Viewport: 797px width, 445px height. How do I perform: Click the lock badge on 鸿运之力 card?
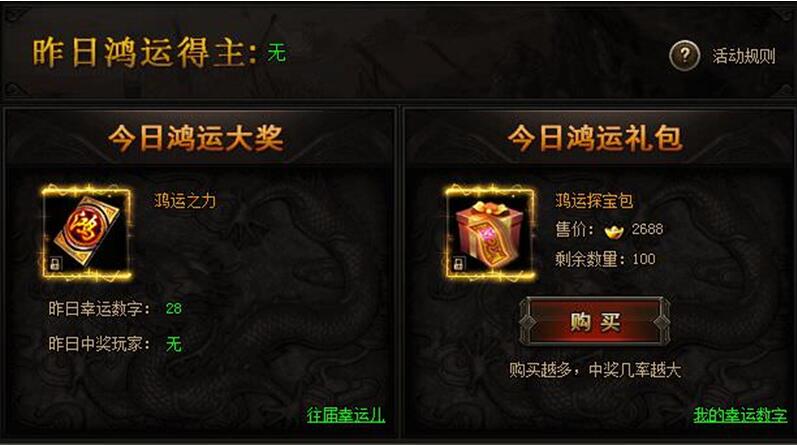coord(55,263)
